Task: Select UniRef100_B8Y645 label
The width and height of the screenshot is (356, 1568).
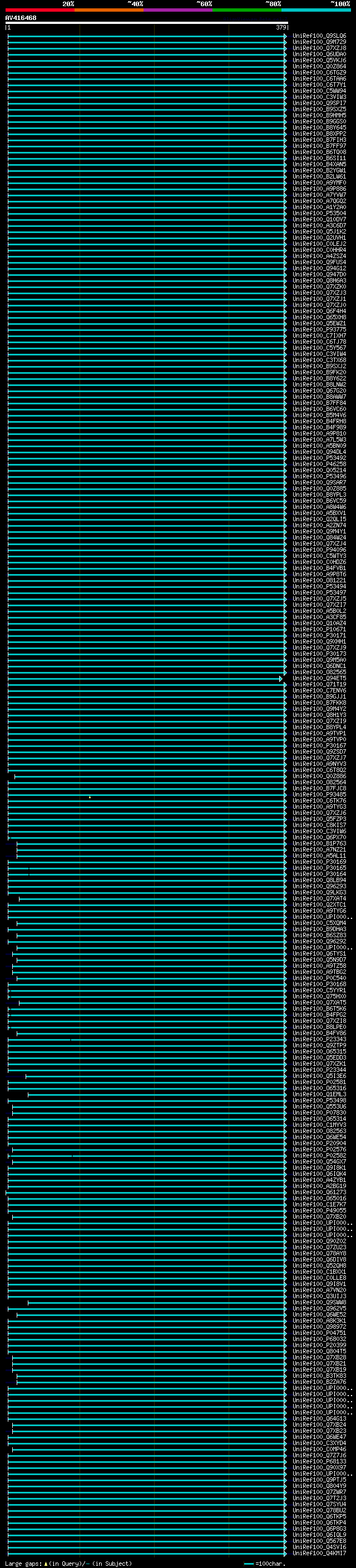Action: tap(319, 128)
